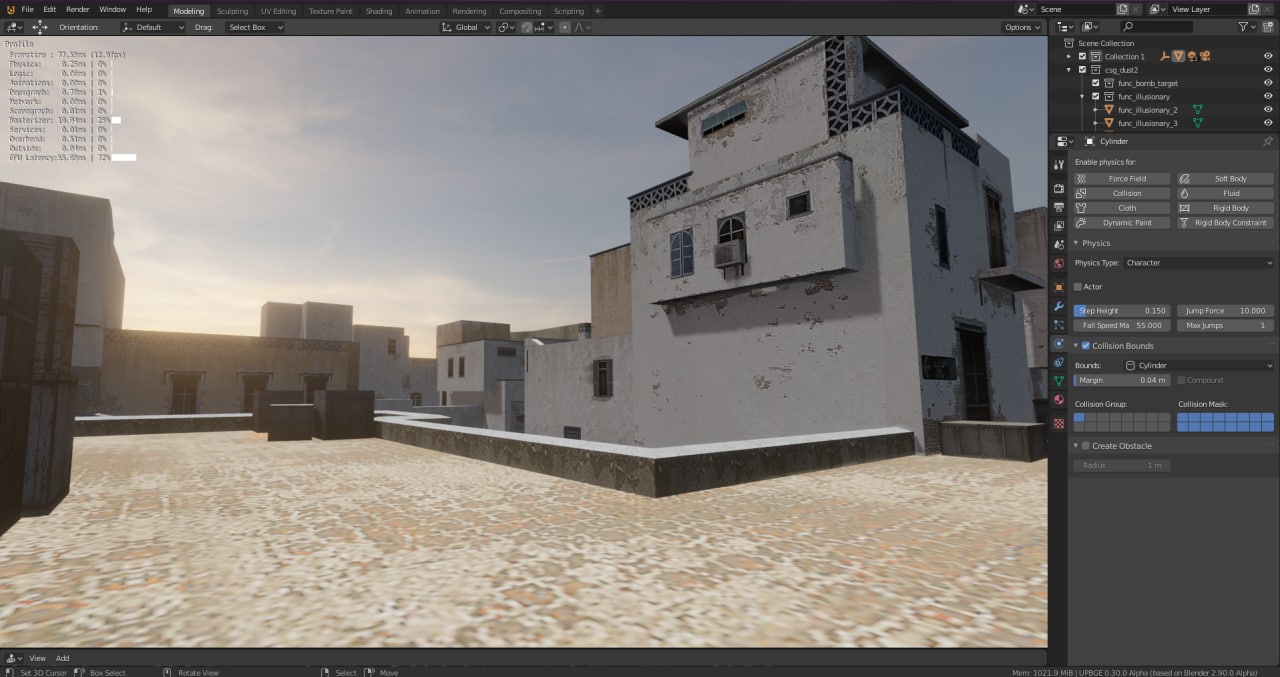1280x677 pixels.
Task: Open the Material properties tab icon
Action: coord(1059,400)
